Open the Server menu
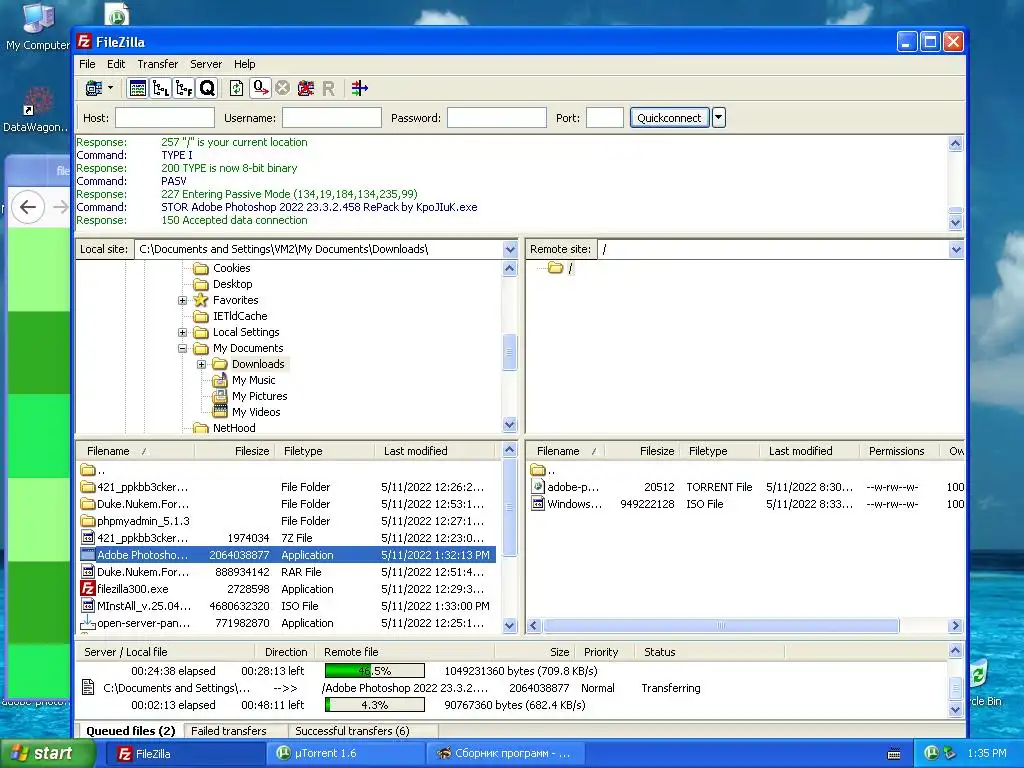1024x768 pixels. (206, 64)
